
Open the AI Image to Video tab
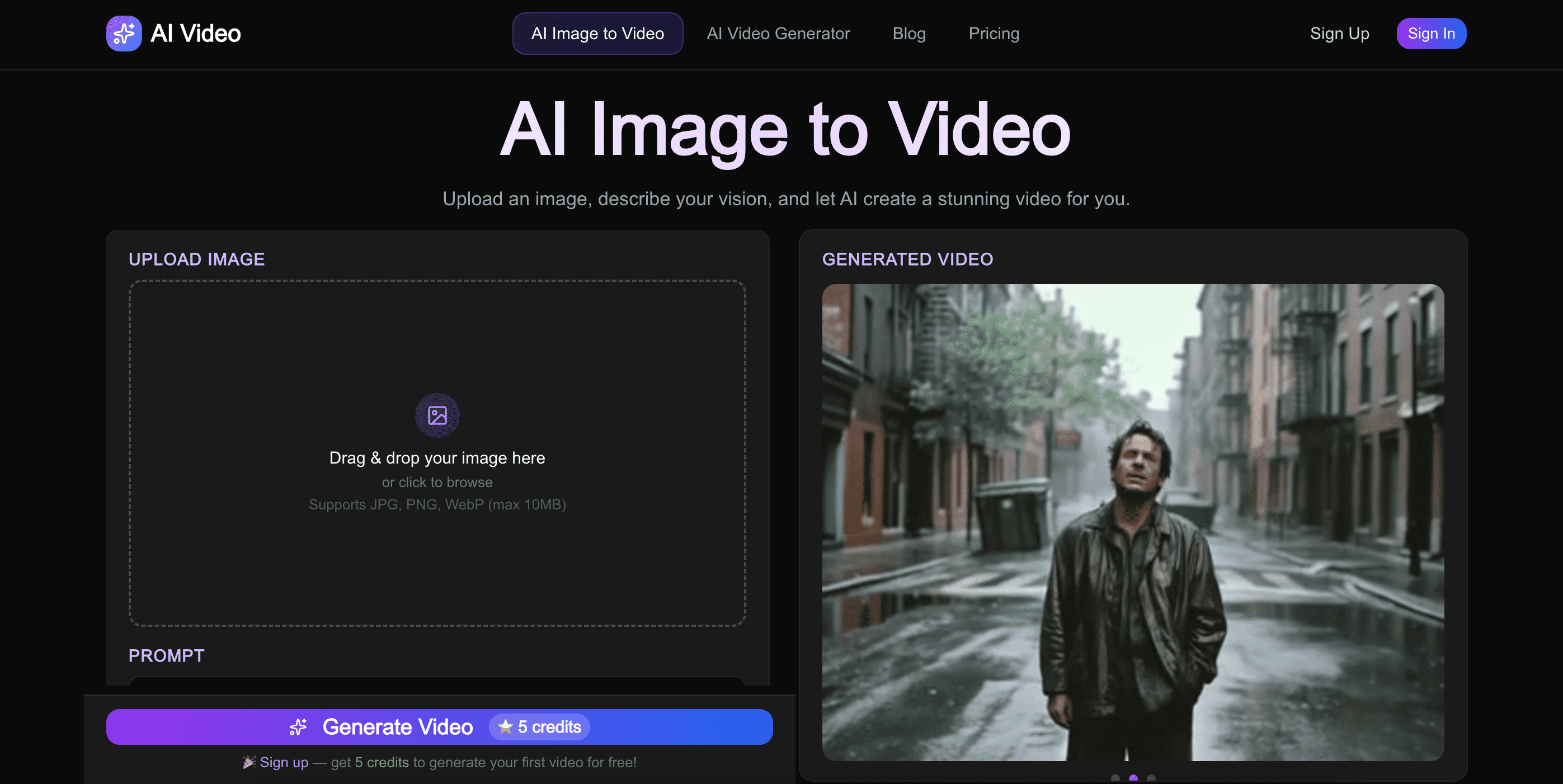coord(597,34)
